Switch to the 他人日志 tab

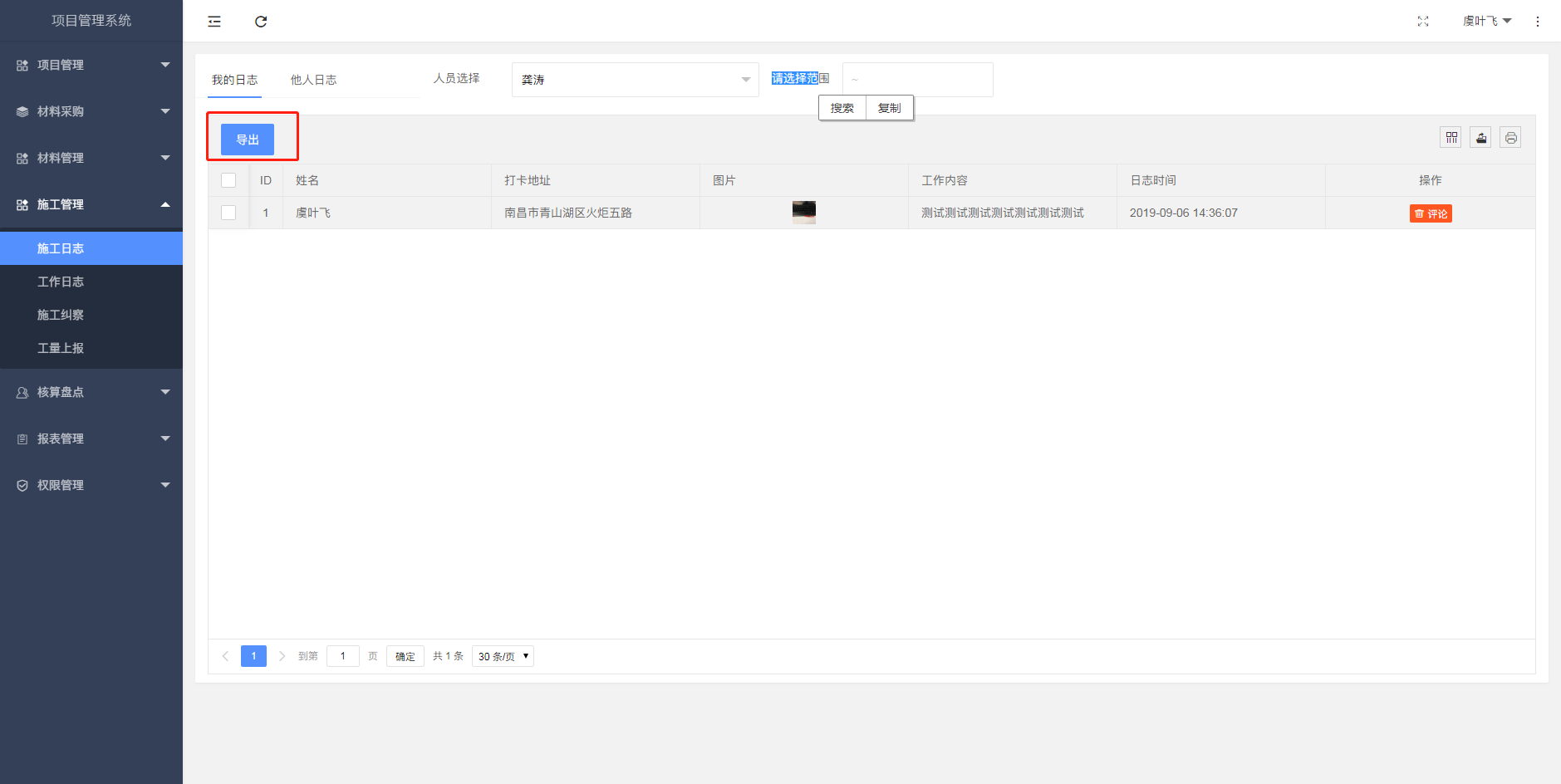(314, 80)
